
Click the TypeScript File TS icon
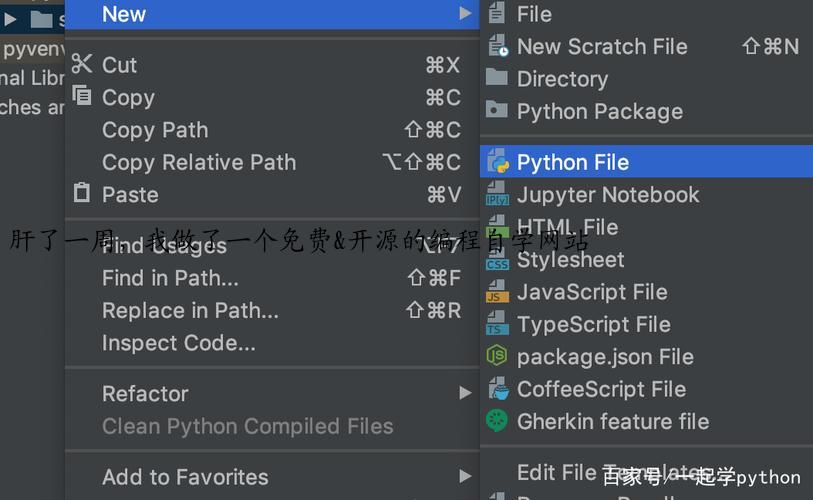point(497,325)
